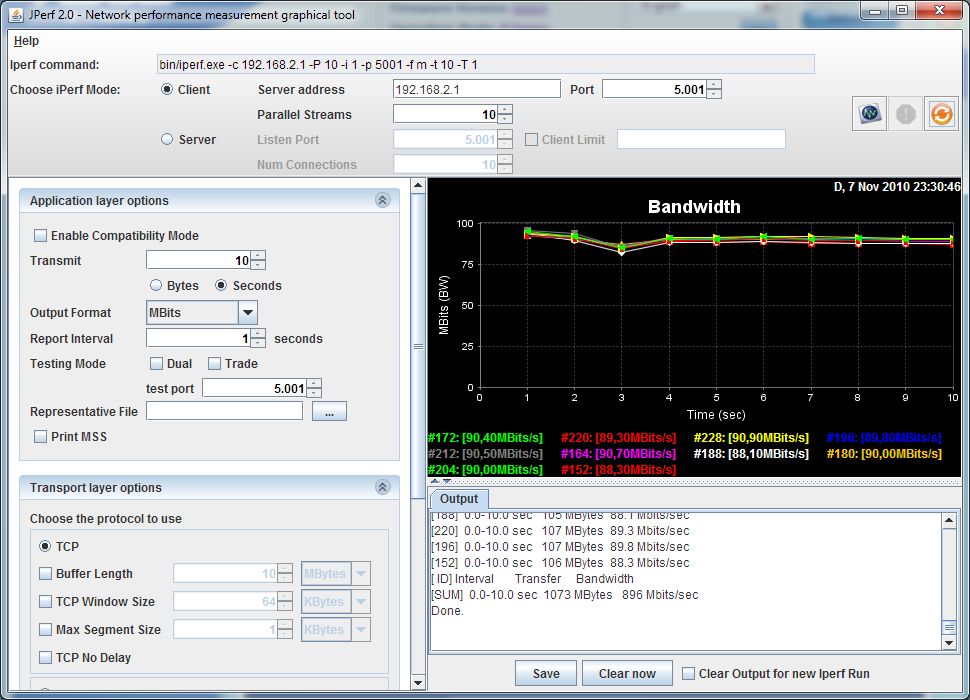Image resolution: width=970 pixels, height=700 pixels.
Task: Click the Save button
Action: tap(545, 673)
